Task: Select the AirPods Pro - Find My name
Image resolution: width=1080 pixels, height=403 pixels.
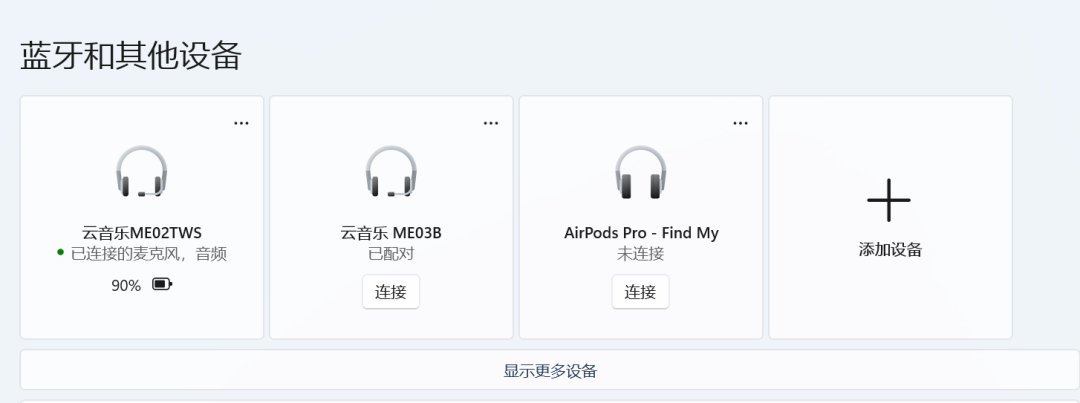Action: 641,233
